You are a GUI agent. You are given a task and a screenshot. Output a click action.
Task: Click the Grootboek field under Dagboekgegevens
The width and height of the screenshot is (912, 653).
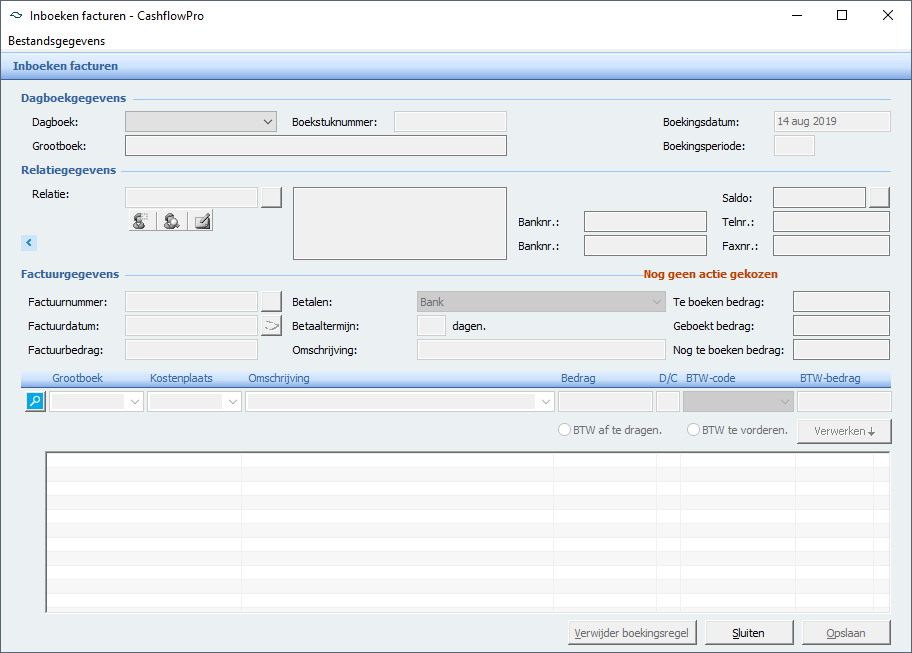tap(316, 145)
